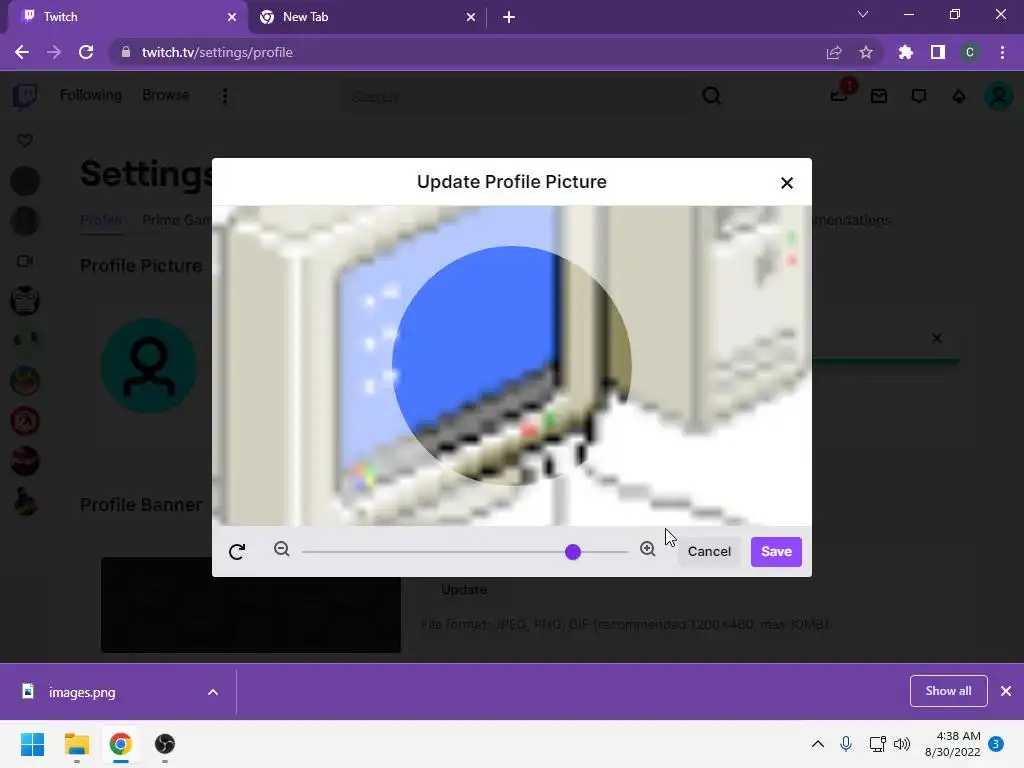Open the Following page
Screen dimensions: 1024x768
(x=91, y=95)
